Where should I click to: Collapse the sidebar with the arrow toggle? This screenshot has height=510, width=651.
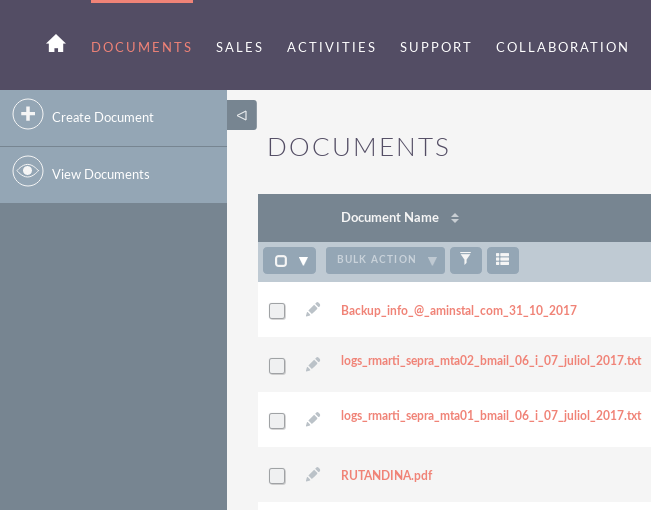[x=242, y=115]
